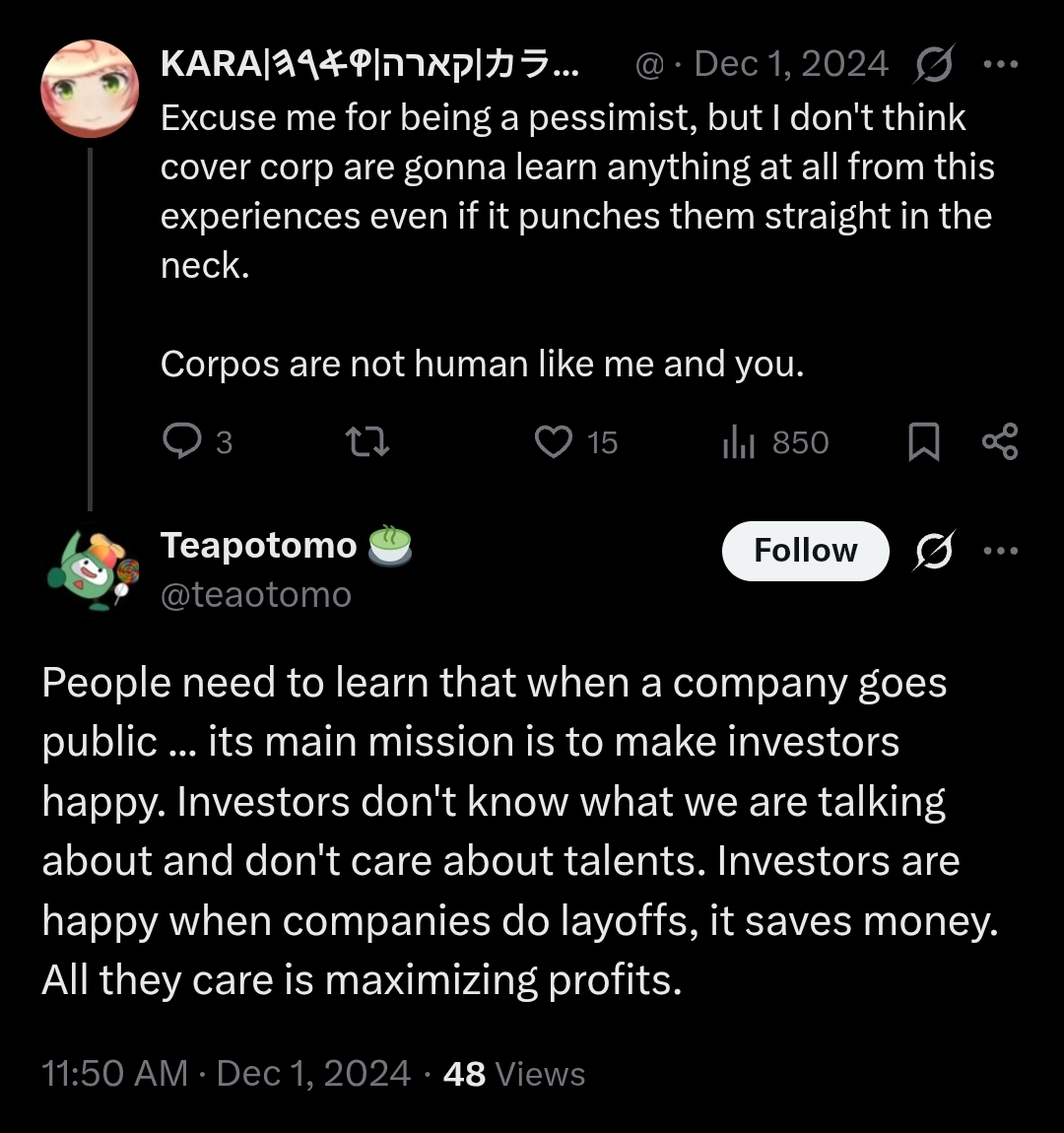
Task: Open the Dec 1, 2024 date on KARA's post
Action: (791, 64)
